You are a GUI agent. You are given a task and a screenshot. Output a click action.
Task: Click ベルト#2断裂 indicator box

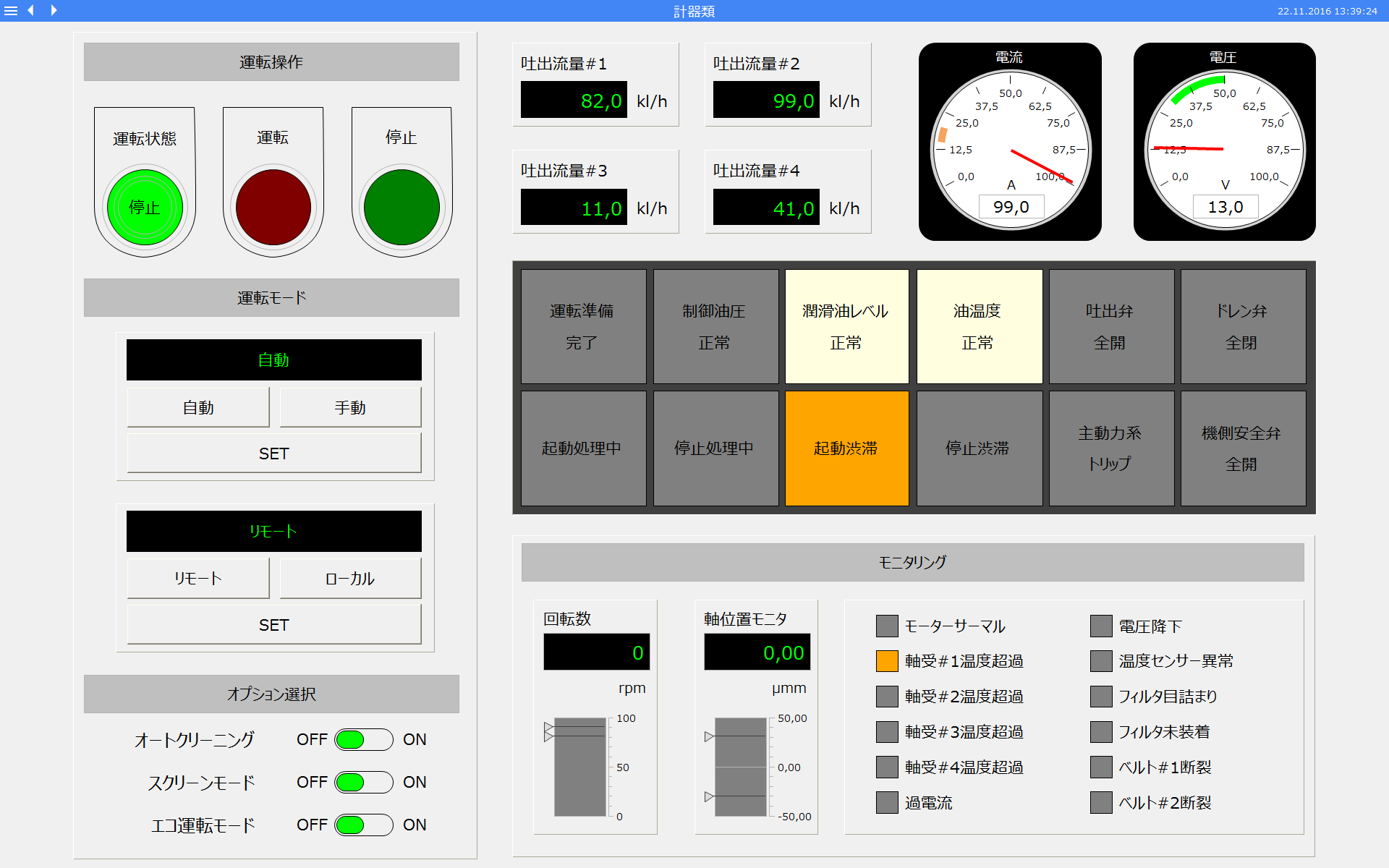click(1101, 803)
